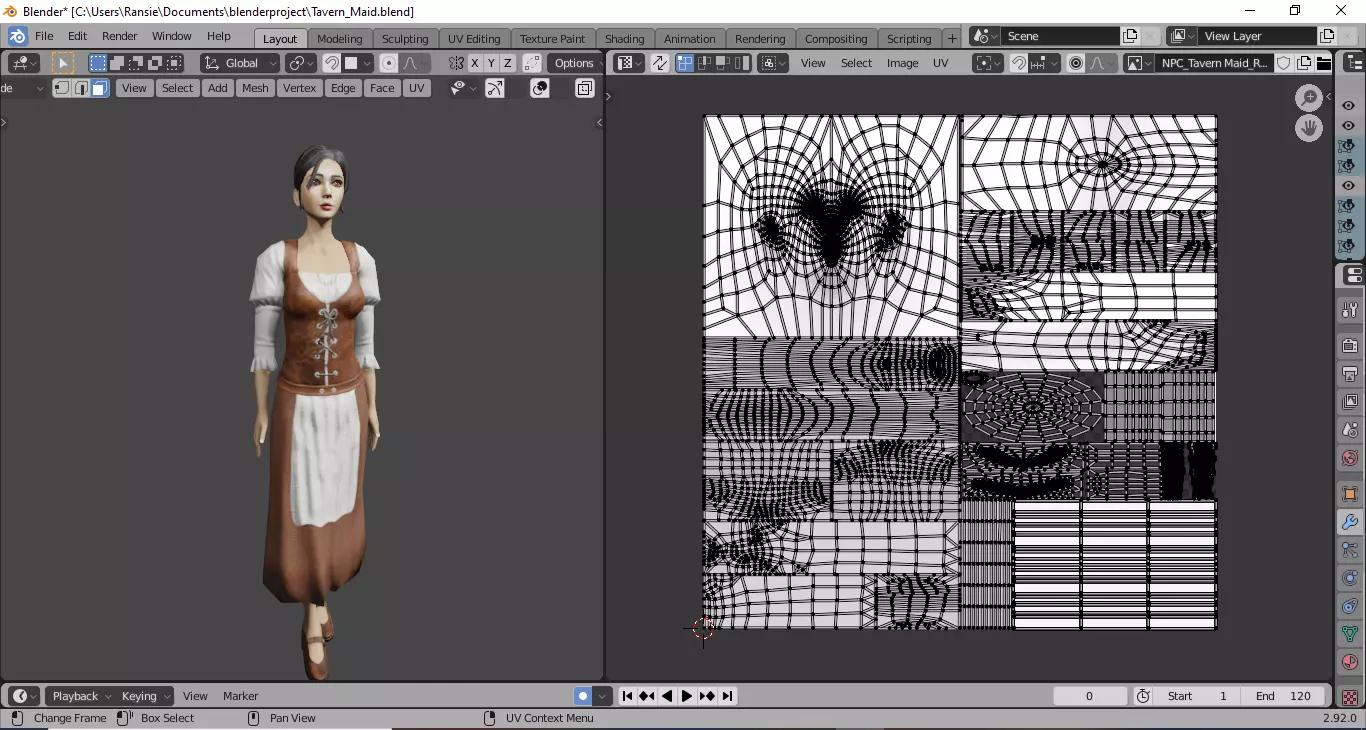Open Tool properties tab
This screenshot has width=1366, height=730.
[1350, 310]
